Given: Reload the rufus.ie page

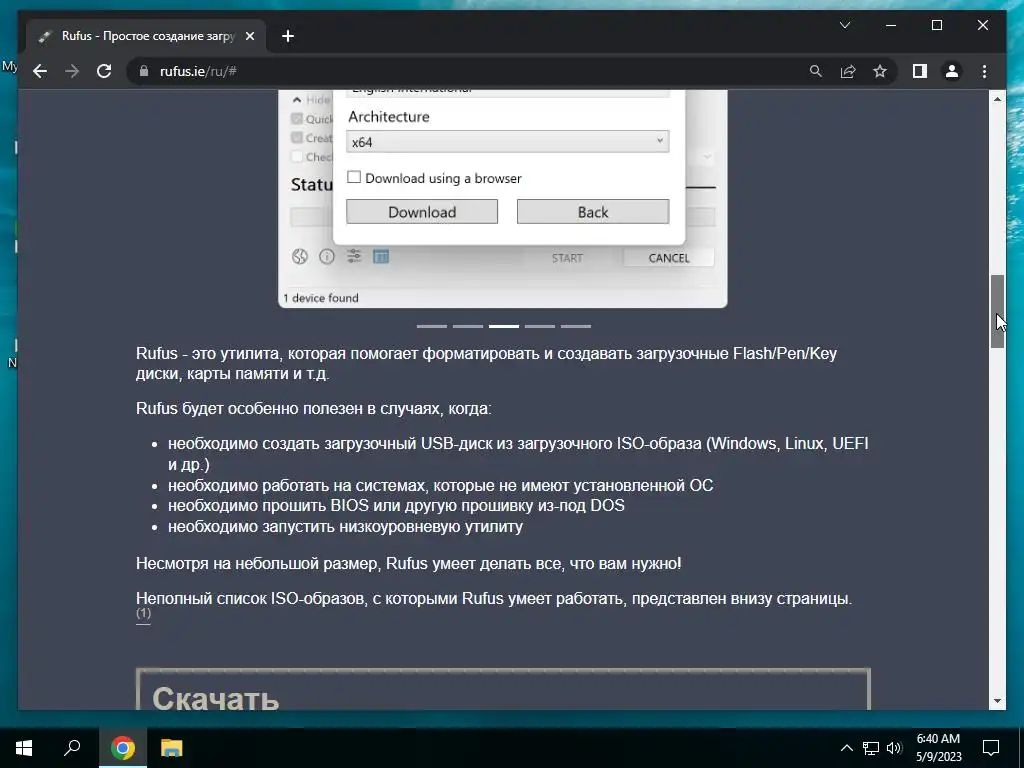Looking at the screenshot, I should [104, 71].
